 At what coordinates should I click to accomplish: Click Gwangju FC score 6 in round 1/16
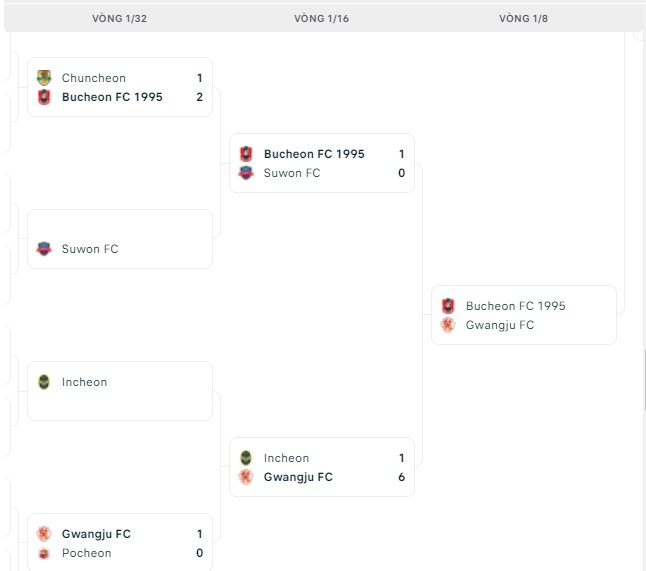pyautogui.click(x=401, y=477)
